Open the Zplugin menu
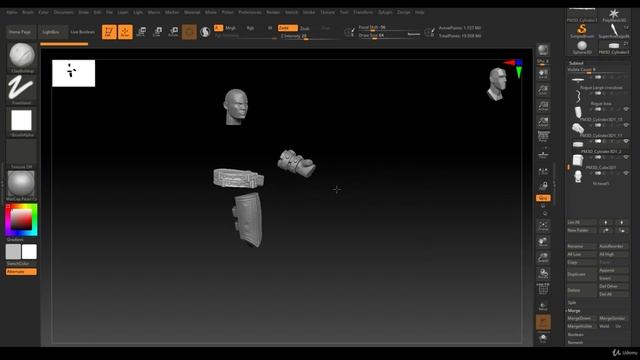Screen dimensions: 640x360 [x=385, y=12]
